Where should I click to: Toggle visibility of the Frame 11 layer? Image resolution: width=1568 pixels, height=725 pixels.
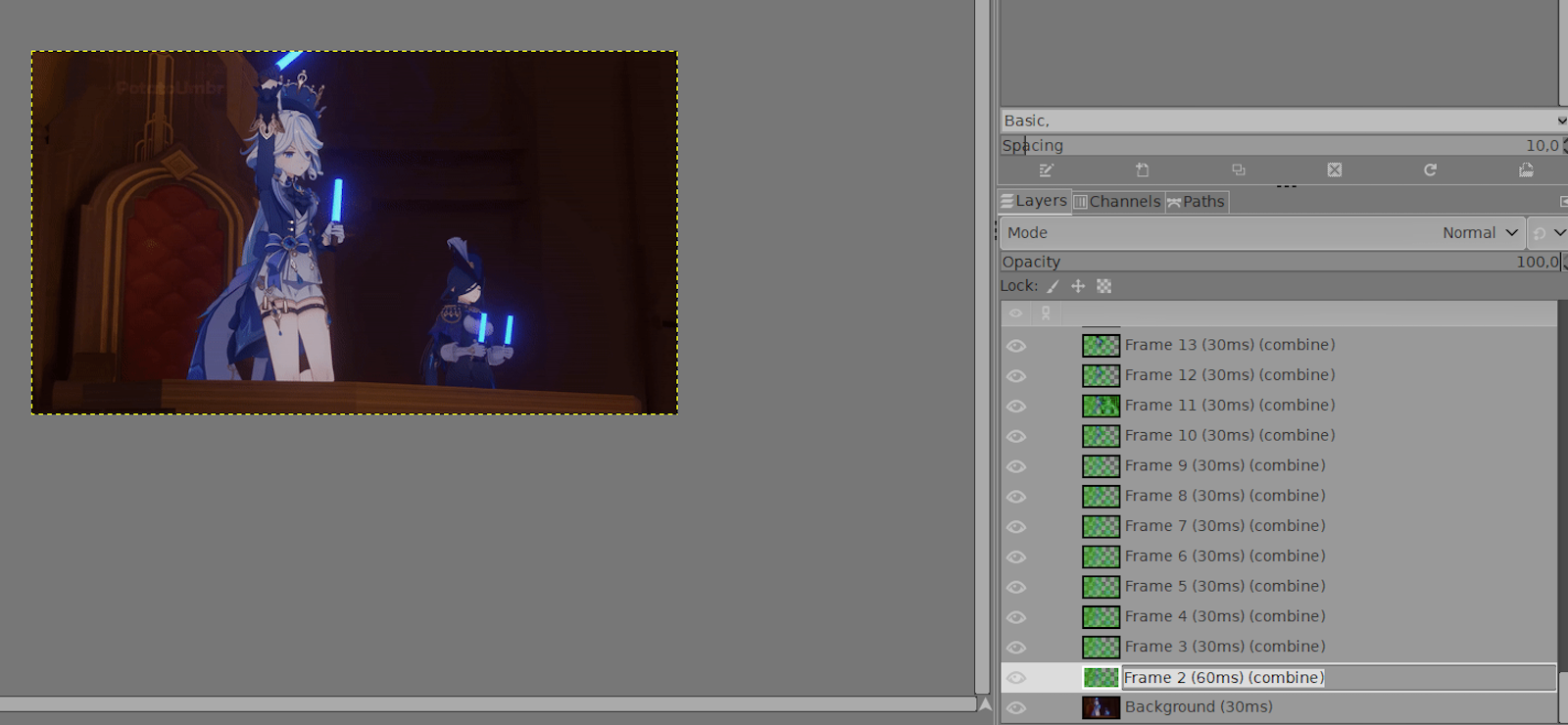tap(1016, 406)
